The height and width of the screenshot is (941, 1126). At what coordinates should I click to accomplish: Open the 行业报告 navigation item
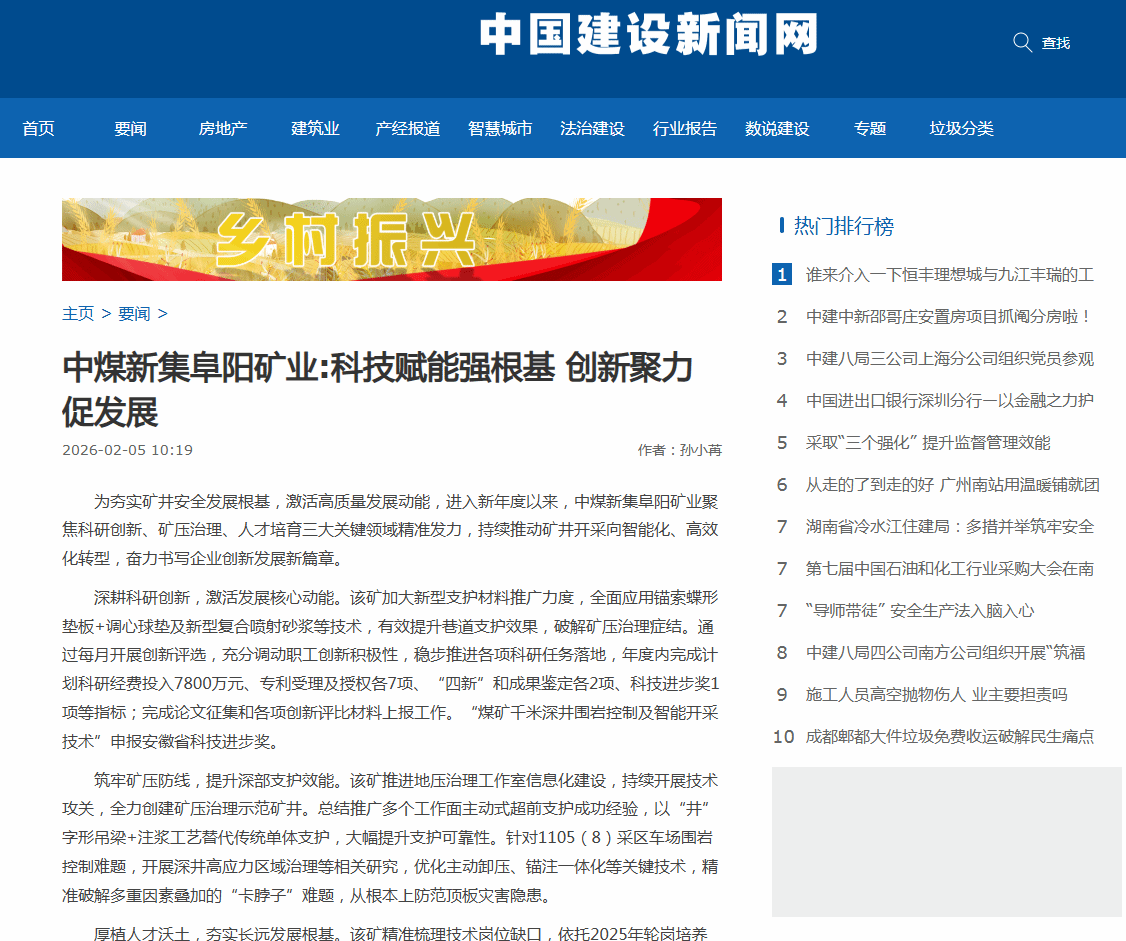click(685, 129)
